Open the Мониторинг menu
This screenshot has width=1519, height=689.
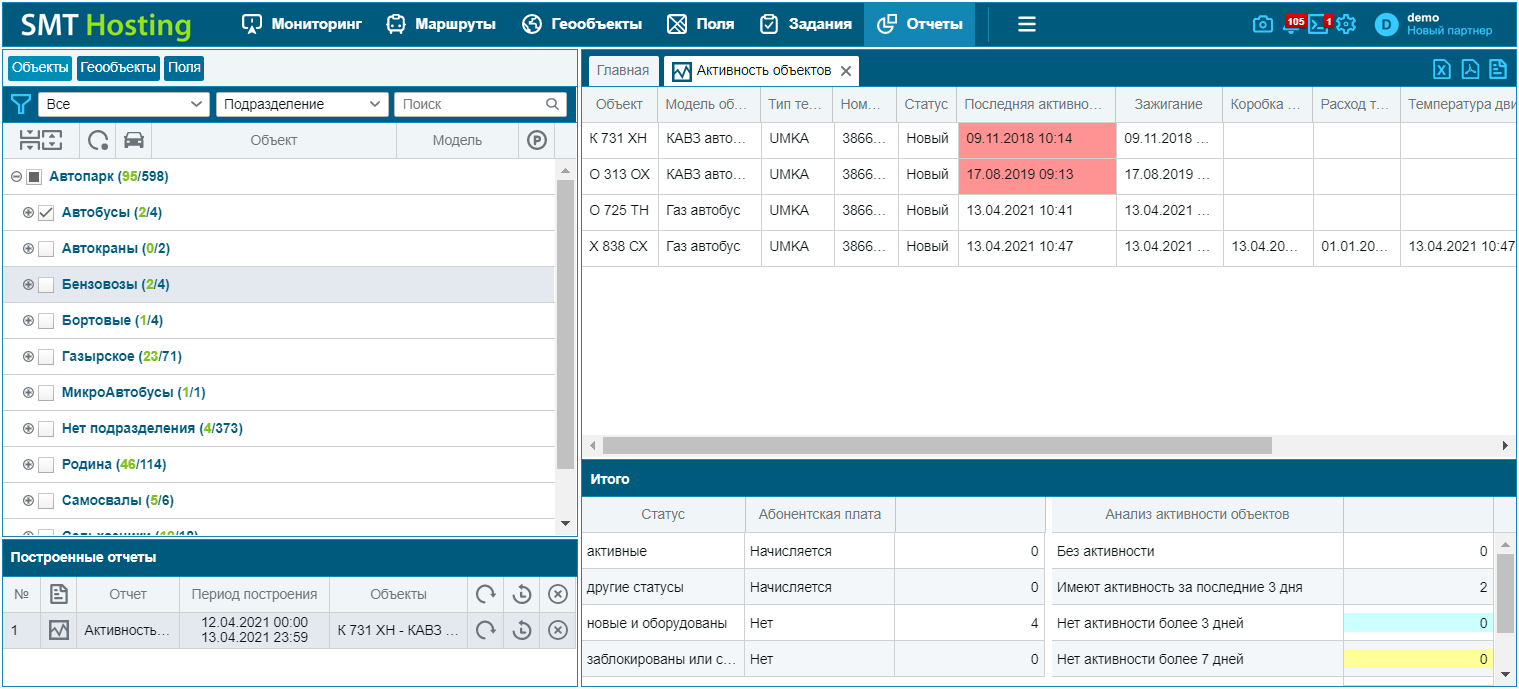tap(302, 24)
